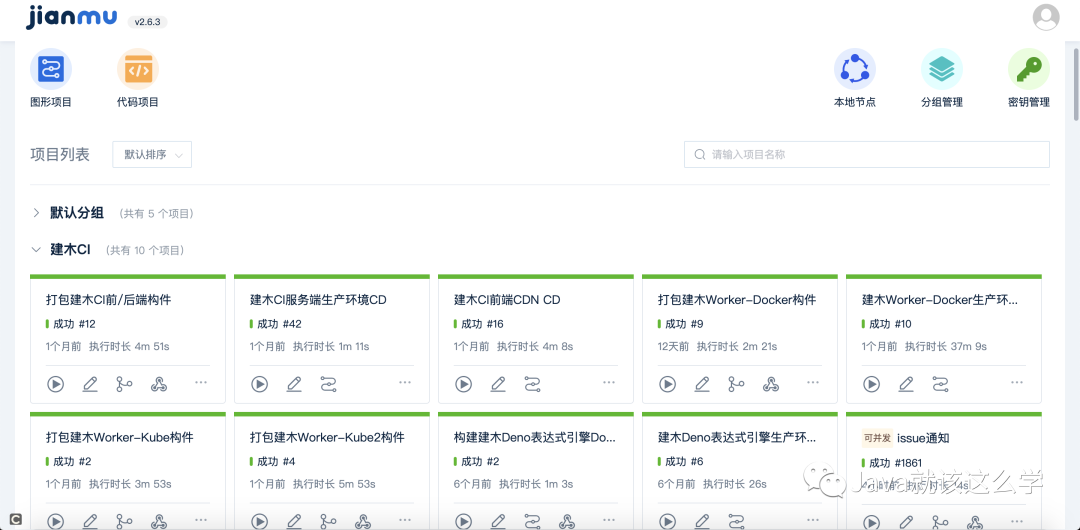Open 打包建木CI前/后端构件 card title
The height and width of the screenshot is (530, 1080).
click(109, 300)
